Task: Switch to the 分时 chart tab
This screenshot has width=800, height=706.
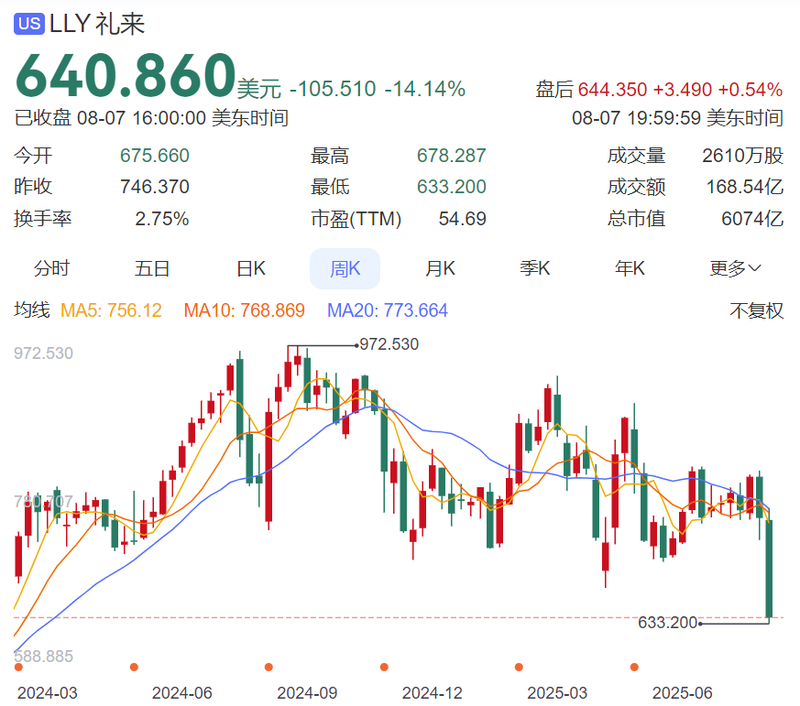Action: tap(52, 268)
